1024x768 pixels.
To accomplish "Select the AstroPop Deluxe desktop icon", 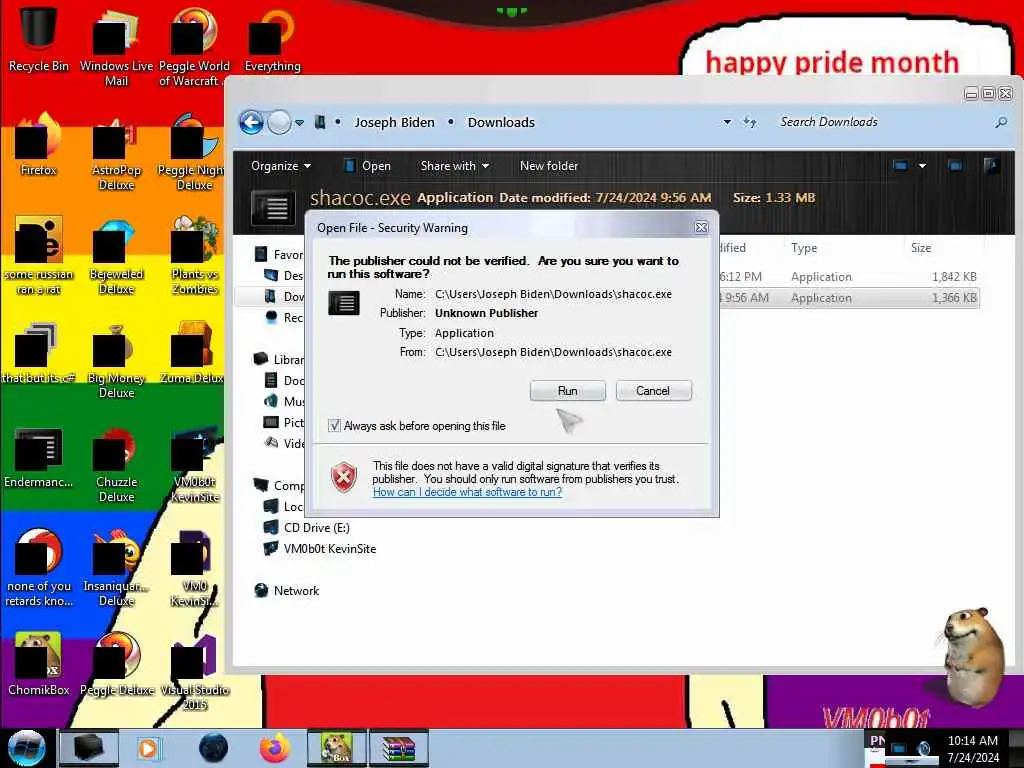I will point(116,153).
